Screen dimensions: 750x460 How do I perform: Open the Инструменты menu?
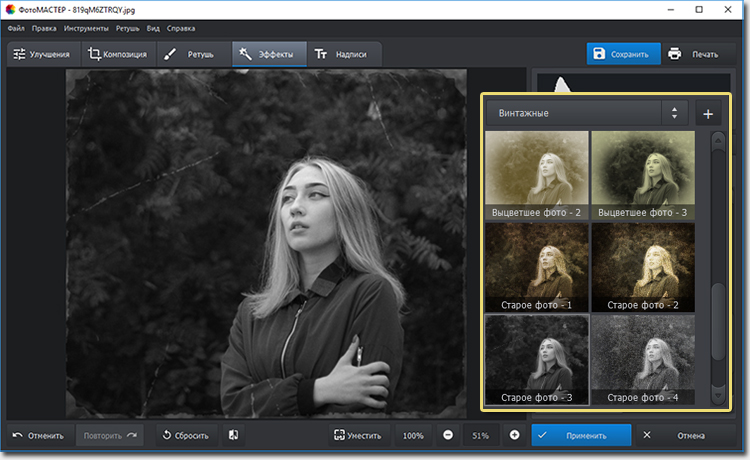click(x=86, y=28)
